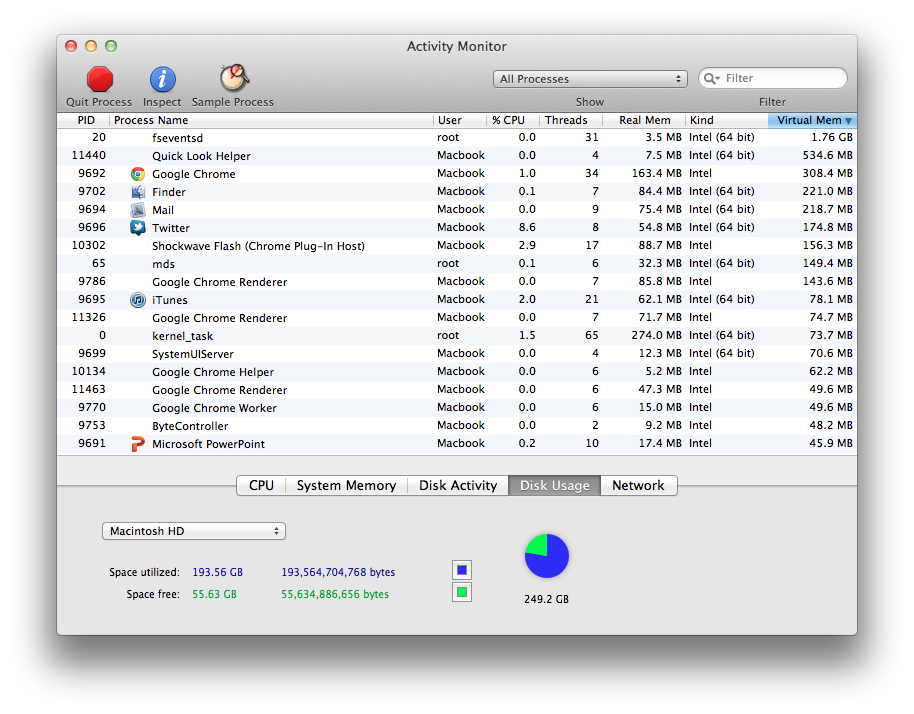Click the 249.2 GB total capacity label
Screen dimensions: 914x714
pyautogui.click(x=546, y=599)
